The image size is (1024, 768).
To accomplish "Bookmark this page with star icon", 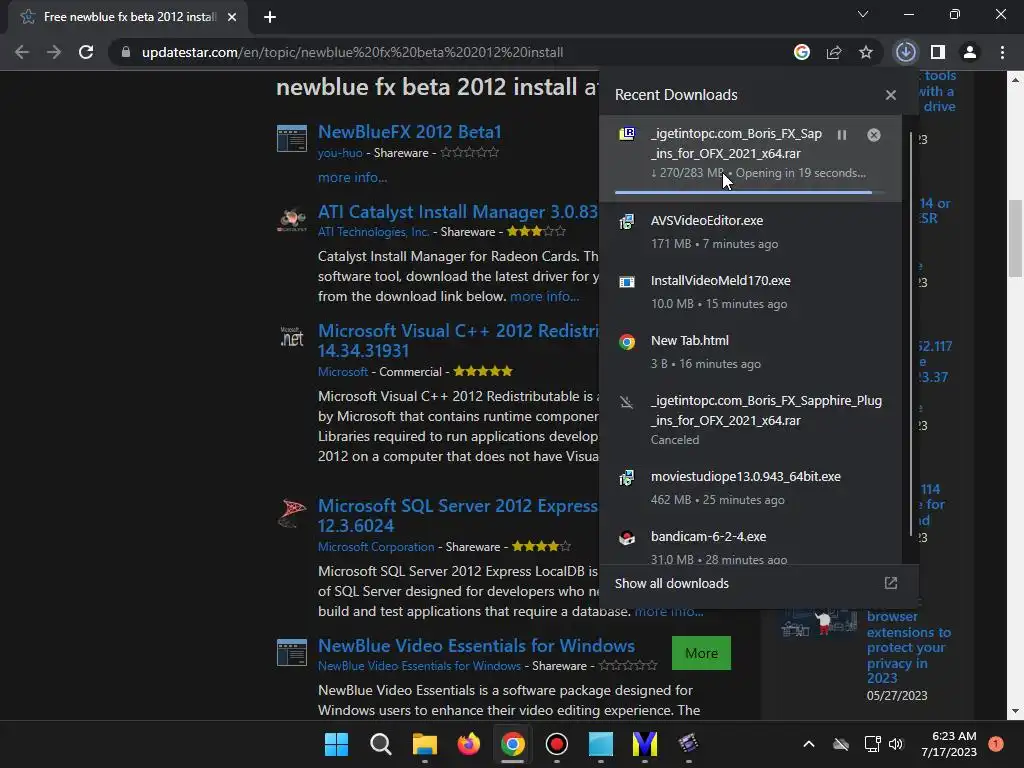I will click(866, 52).
